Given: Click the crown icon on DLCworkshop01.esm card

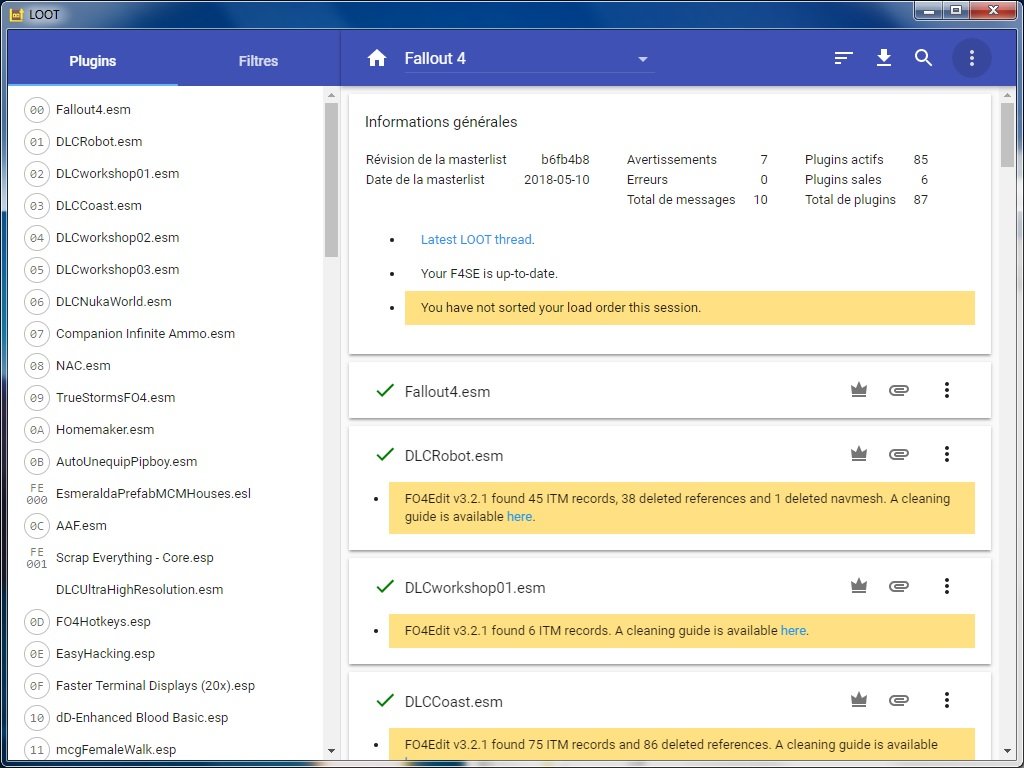Looking at the screenshot, I should 859,586.
